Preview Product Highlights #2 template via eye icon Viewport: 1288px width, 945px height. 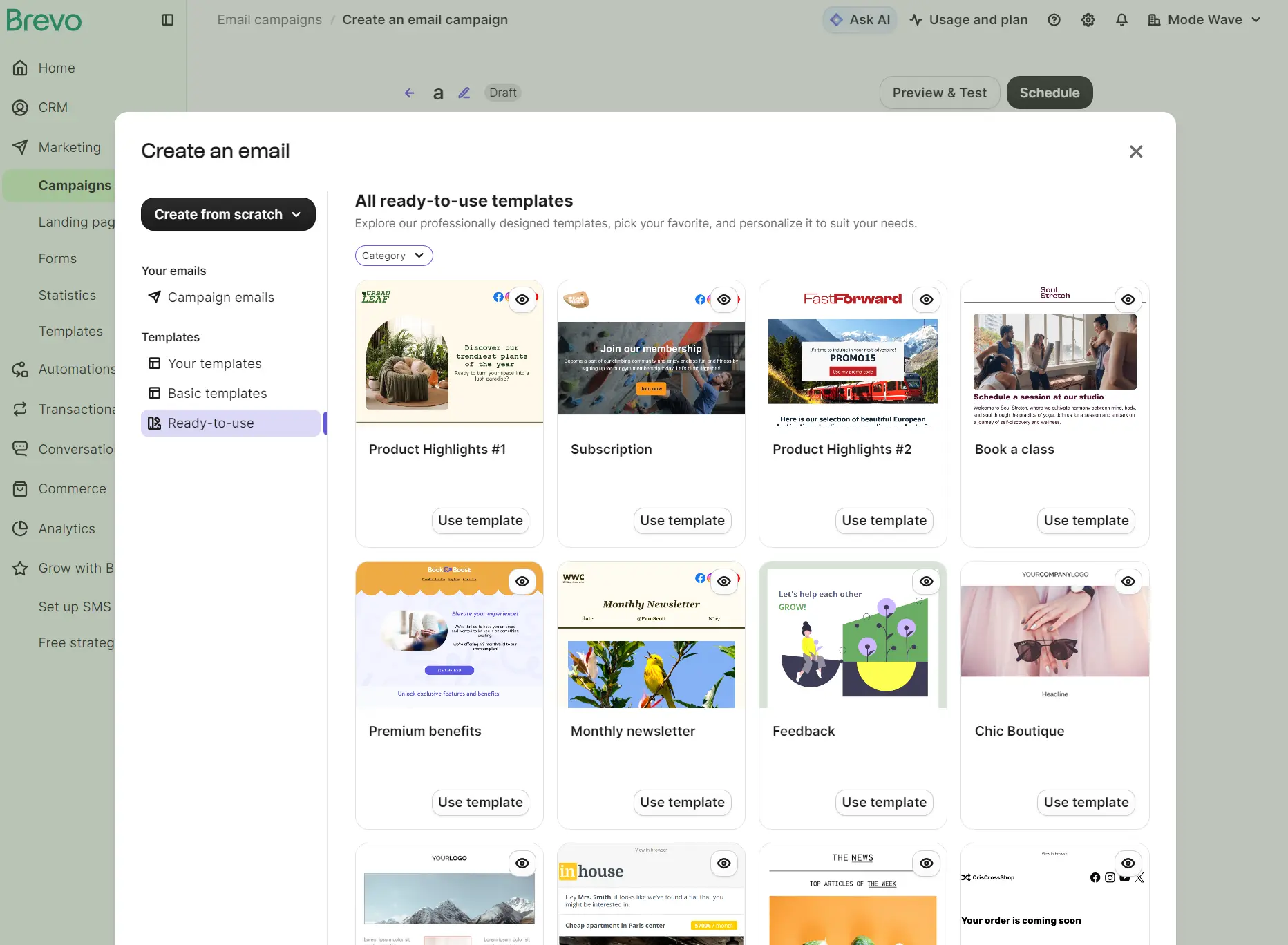(x=927, y=300)
